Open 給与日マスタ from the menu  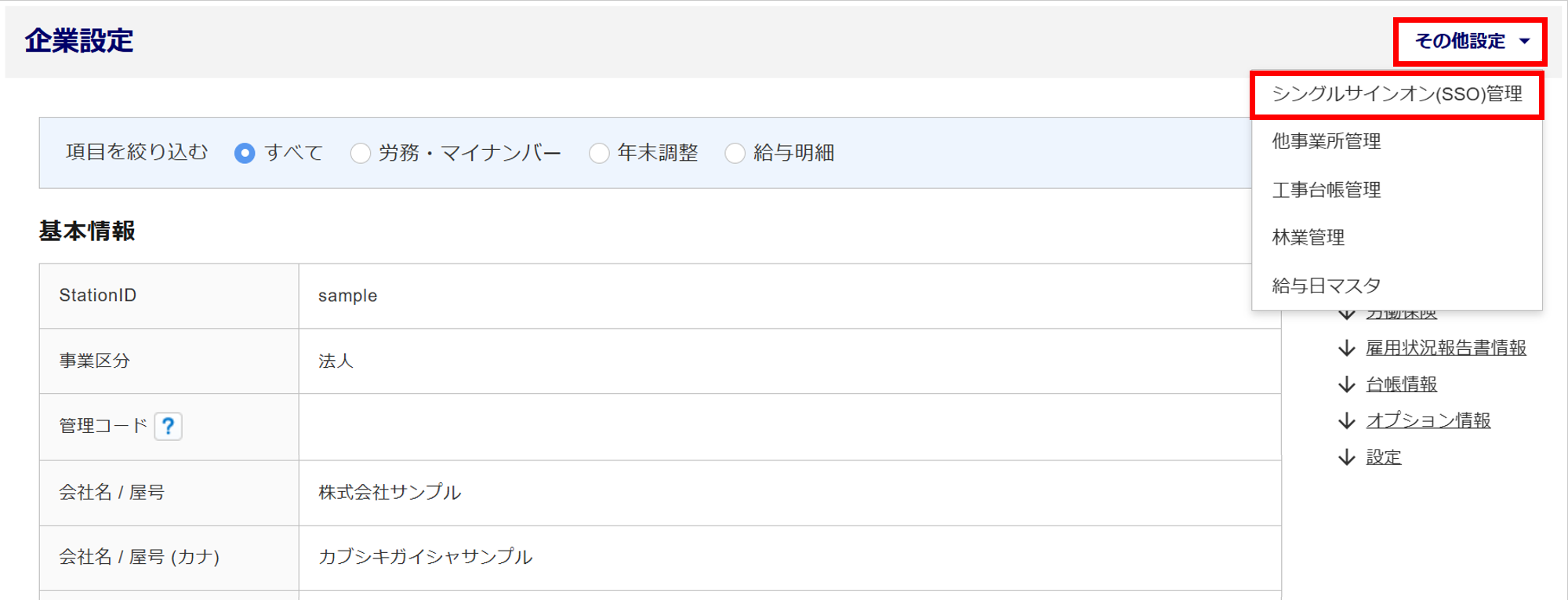coord(1327,285)
